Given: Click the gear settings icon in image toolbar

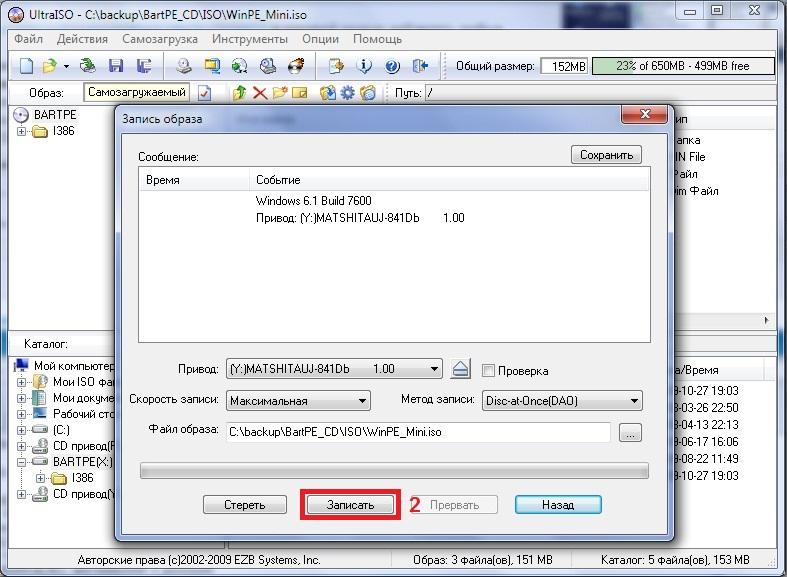Looking at the screenshot, I should point(348,93).
